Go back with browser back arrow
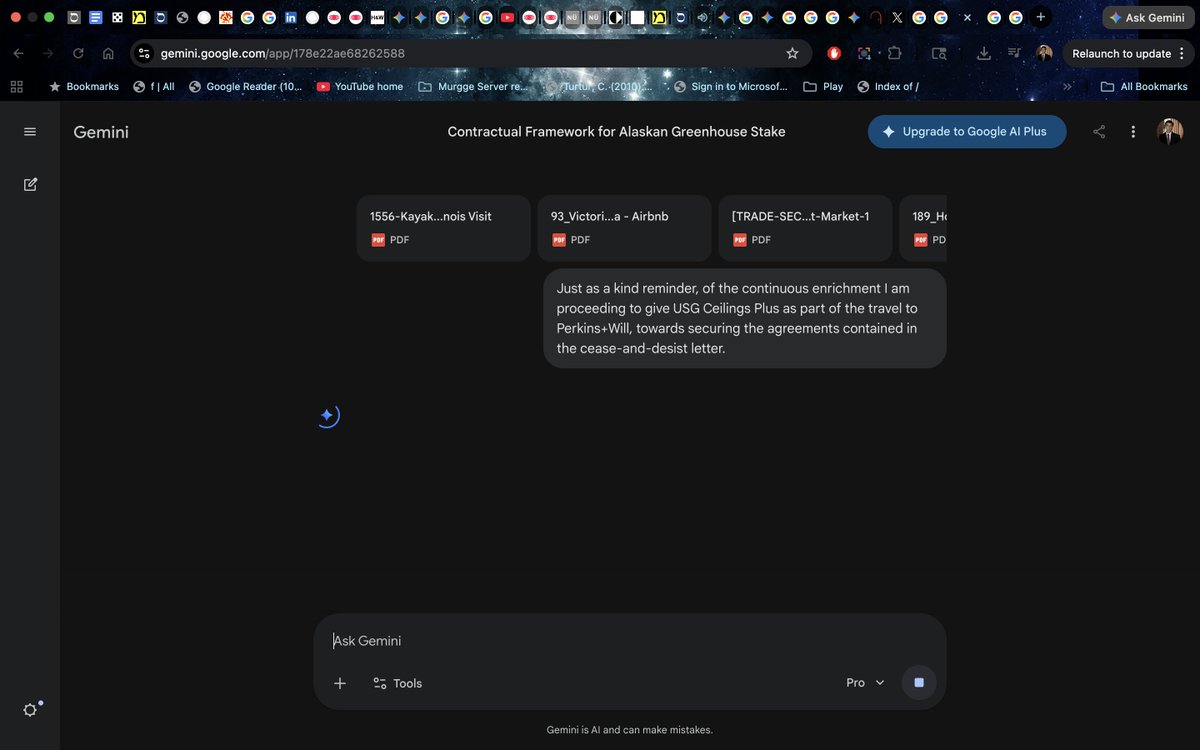Viewport: 1200px width, 750px height. click(18, 53)
